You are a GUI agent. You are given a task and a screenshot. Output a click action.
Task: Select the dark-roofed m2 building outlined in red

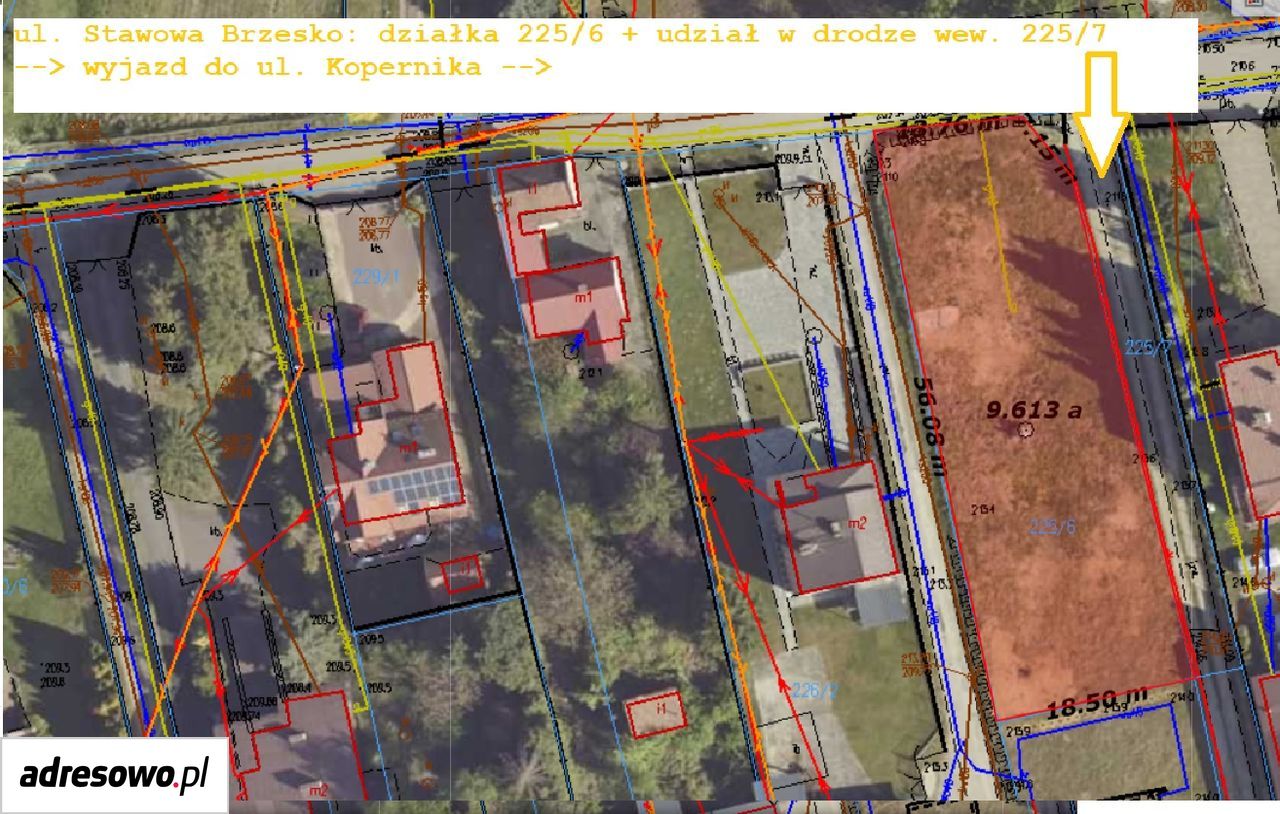point(838,527)
